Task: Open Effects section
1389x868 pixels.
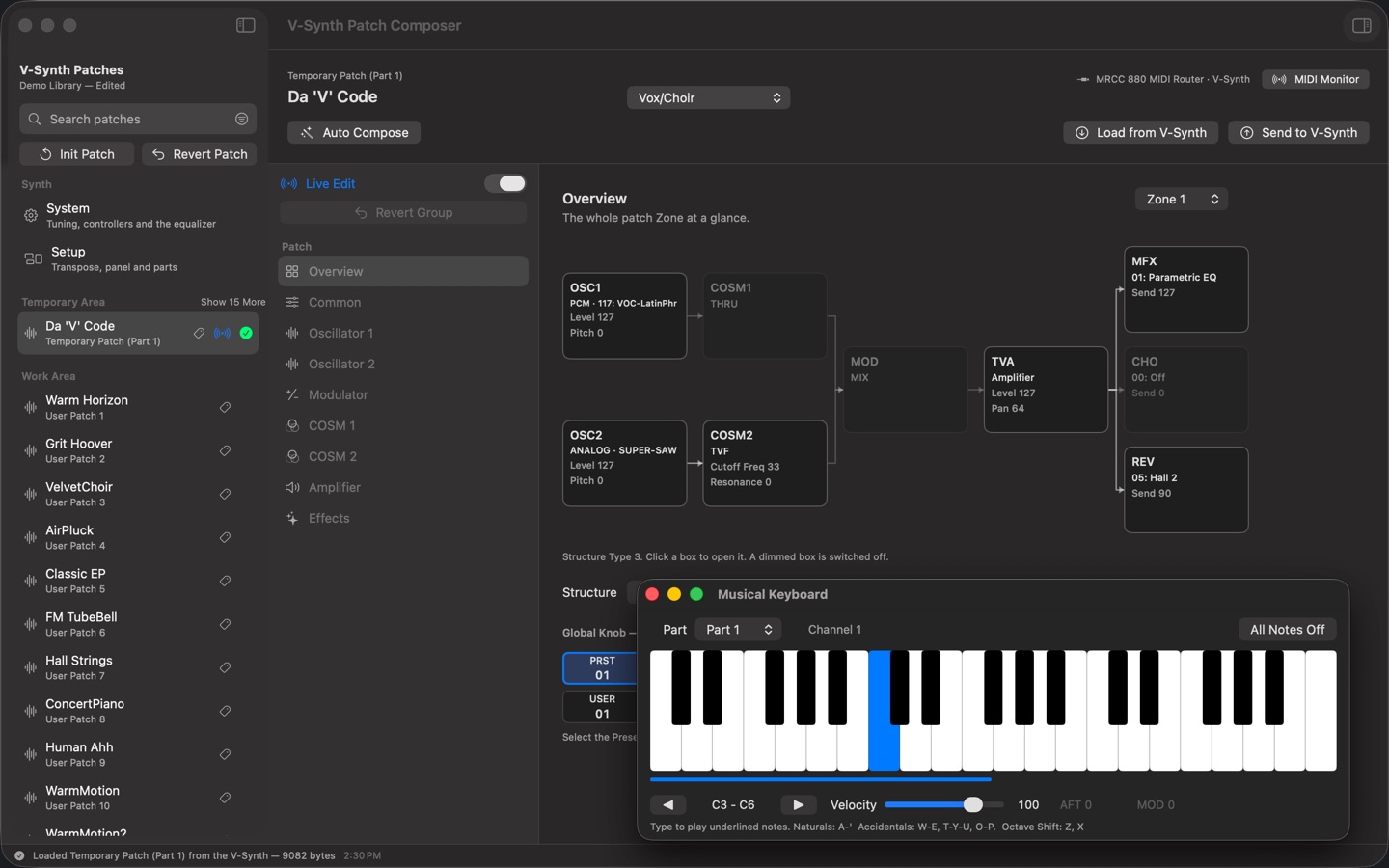Action: 403,518
